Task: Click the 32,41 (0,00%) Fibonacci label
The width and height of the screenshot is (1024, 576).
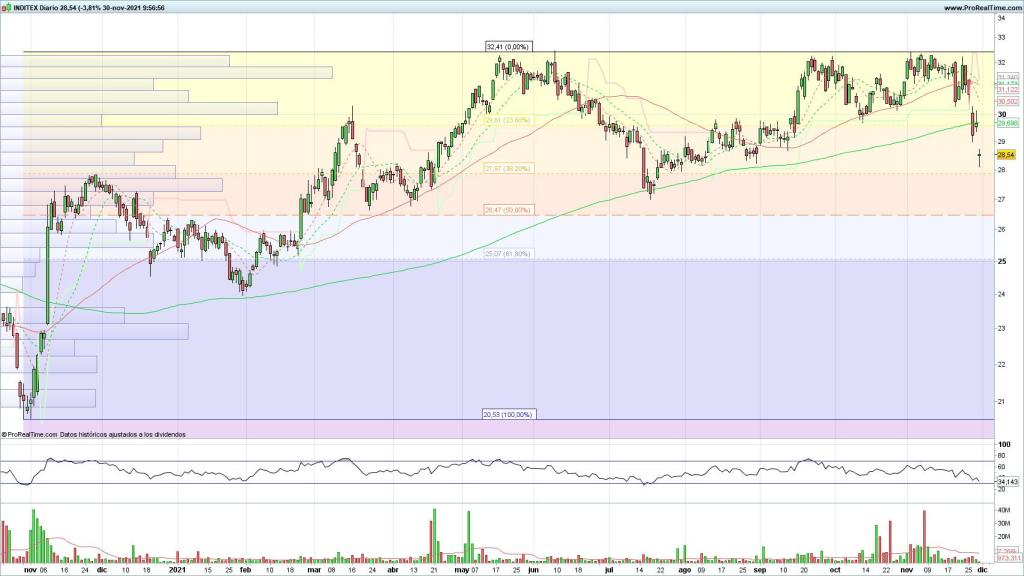Action: (x=507, y=46)
